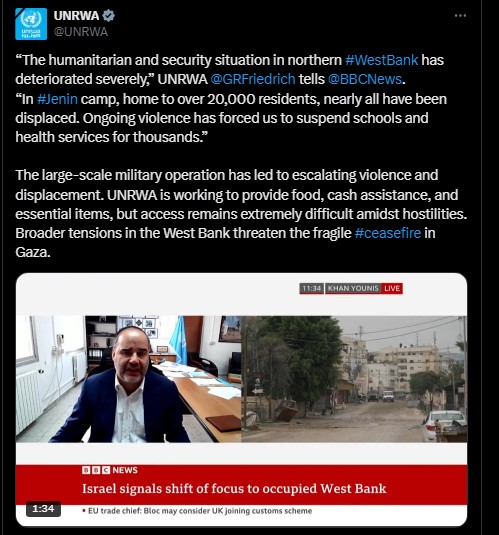Image resolution: width=499 pixels, height=535 pixels.
Task: Visit the @BBCNews mention
Action: click(365, 79)
